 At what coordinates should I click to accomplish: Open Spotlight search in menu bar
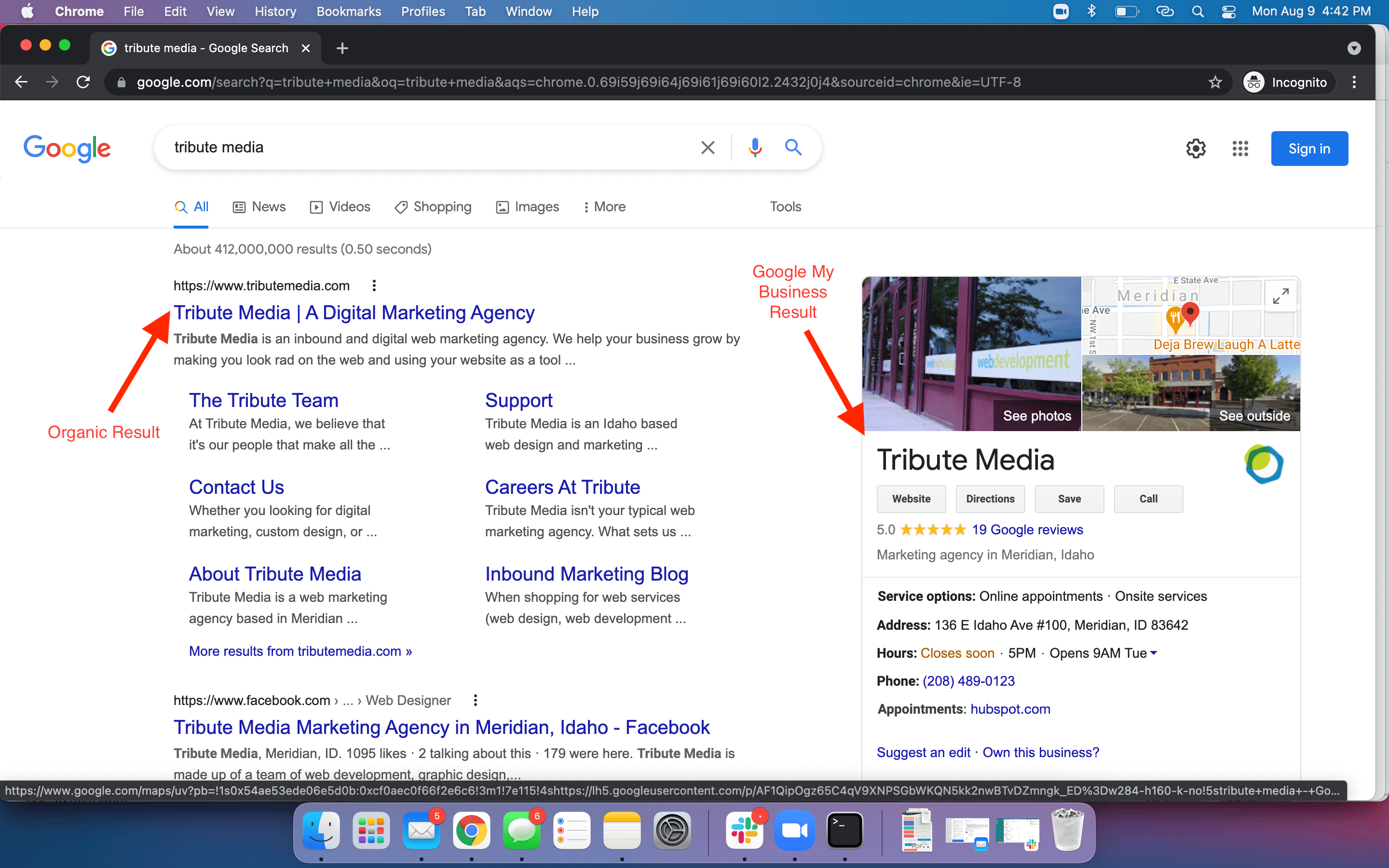(1198, 12)
